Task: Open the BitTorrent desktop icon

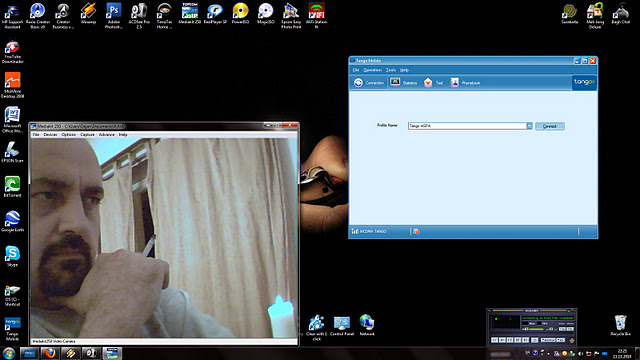Action: coord(12,187)
